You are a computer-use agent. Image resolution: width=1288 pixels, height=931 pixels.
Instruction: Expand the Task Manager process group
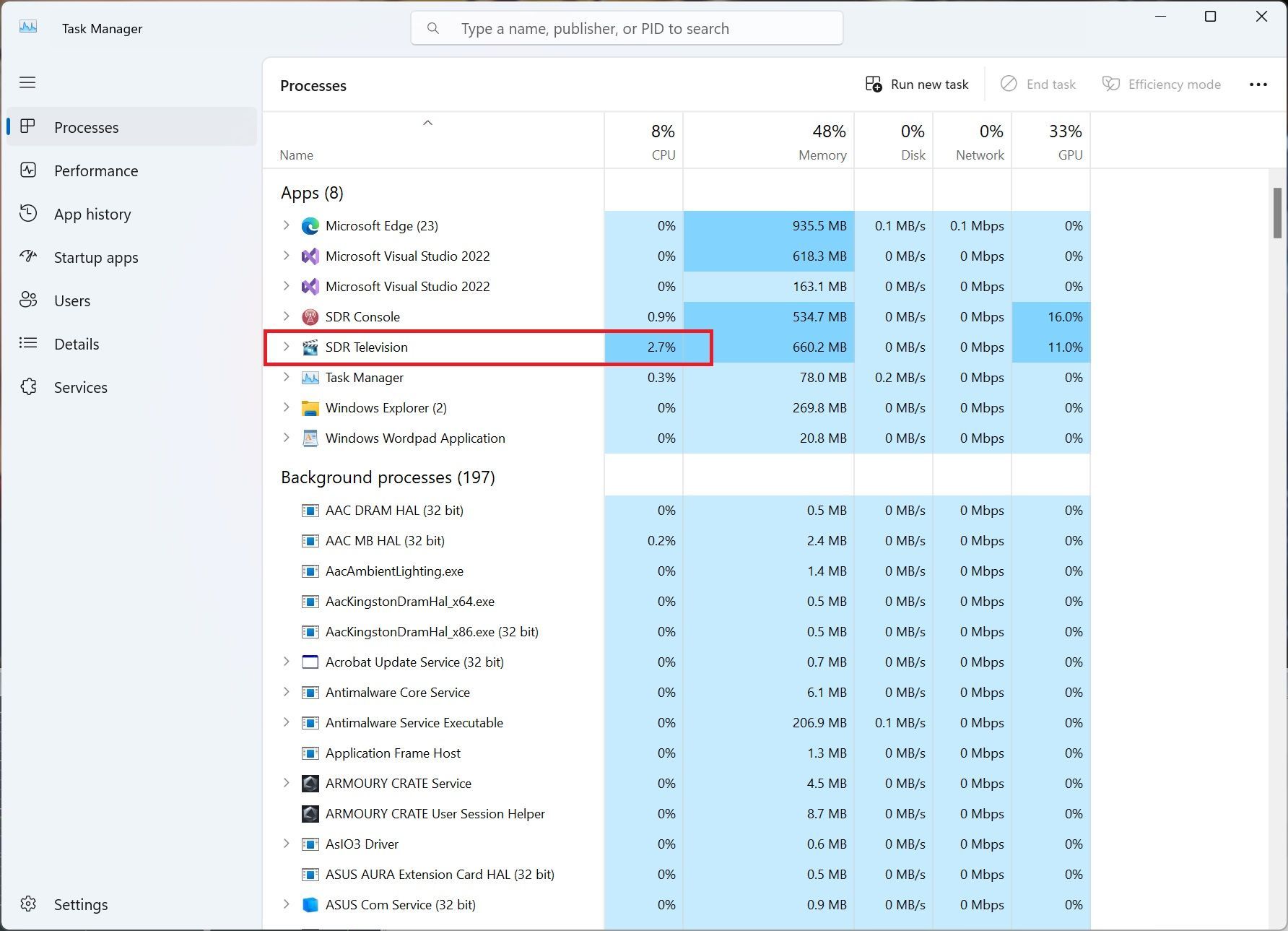point(286,377)
